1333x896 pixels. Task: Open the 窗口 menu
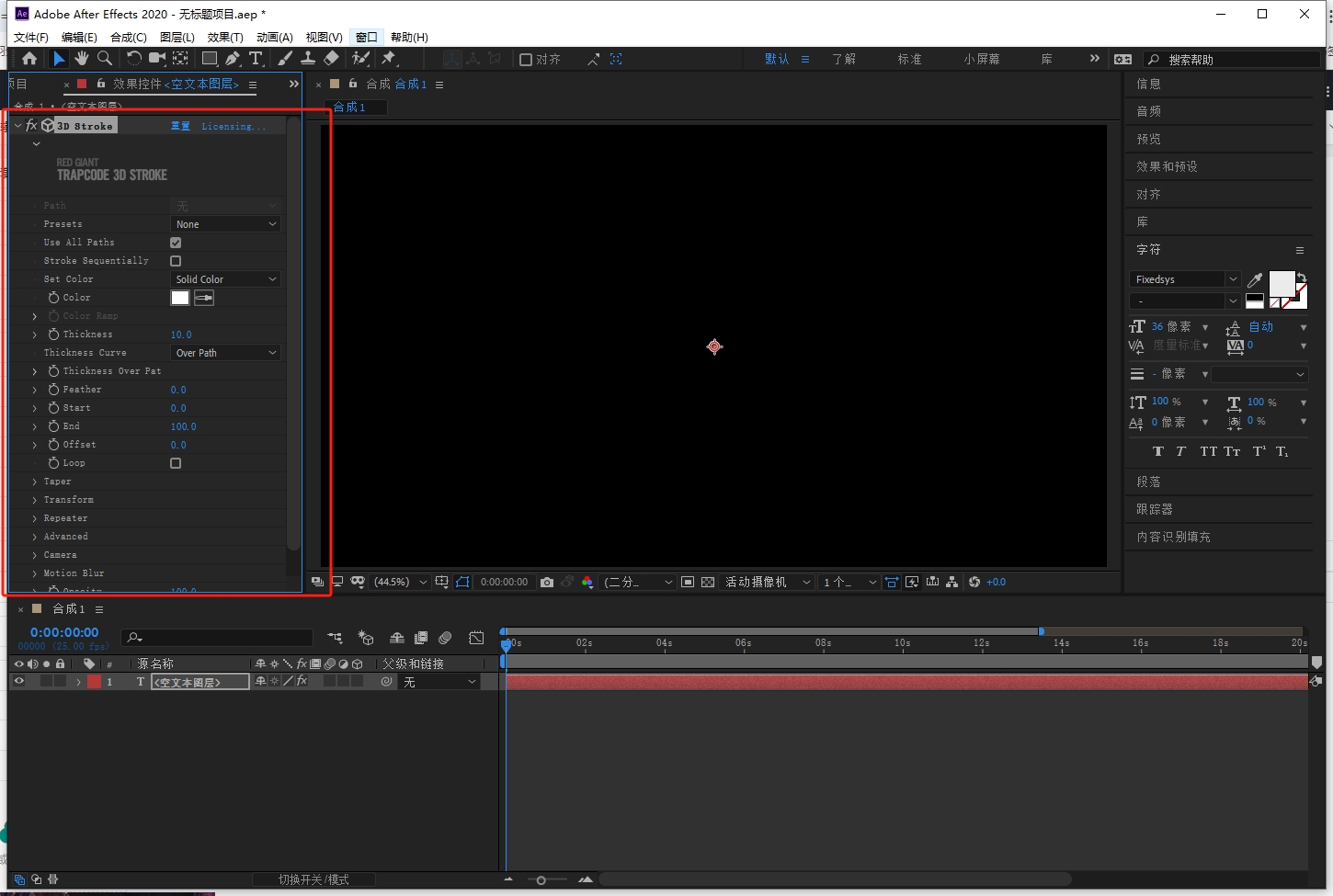point(366,37)
